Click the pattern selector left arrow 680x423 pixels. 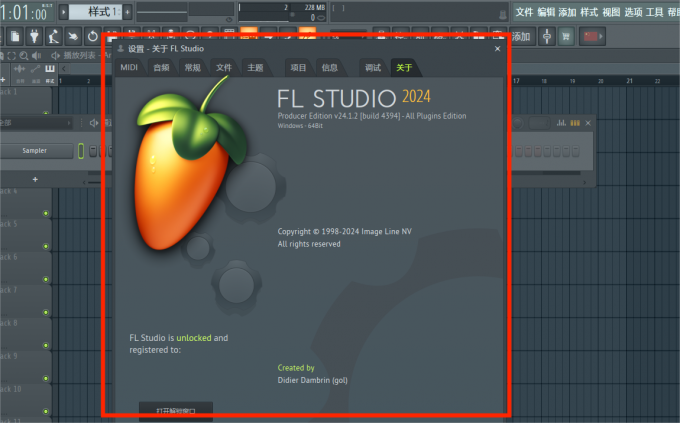63,12
